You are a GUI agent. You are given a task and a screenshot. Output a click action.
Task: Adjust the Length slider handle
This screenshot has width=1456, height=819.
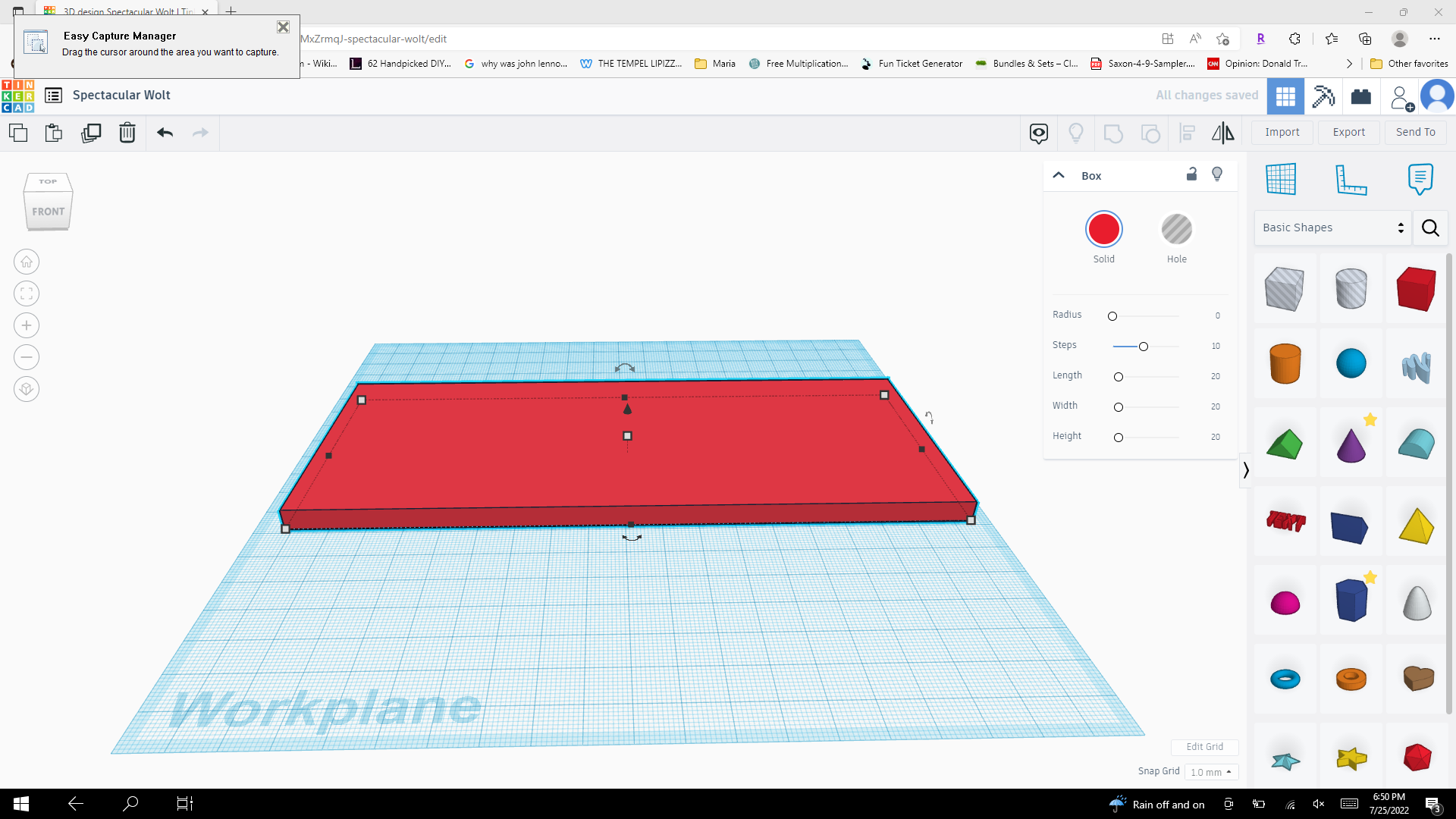coord(1119,377)
